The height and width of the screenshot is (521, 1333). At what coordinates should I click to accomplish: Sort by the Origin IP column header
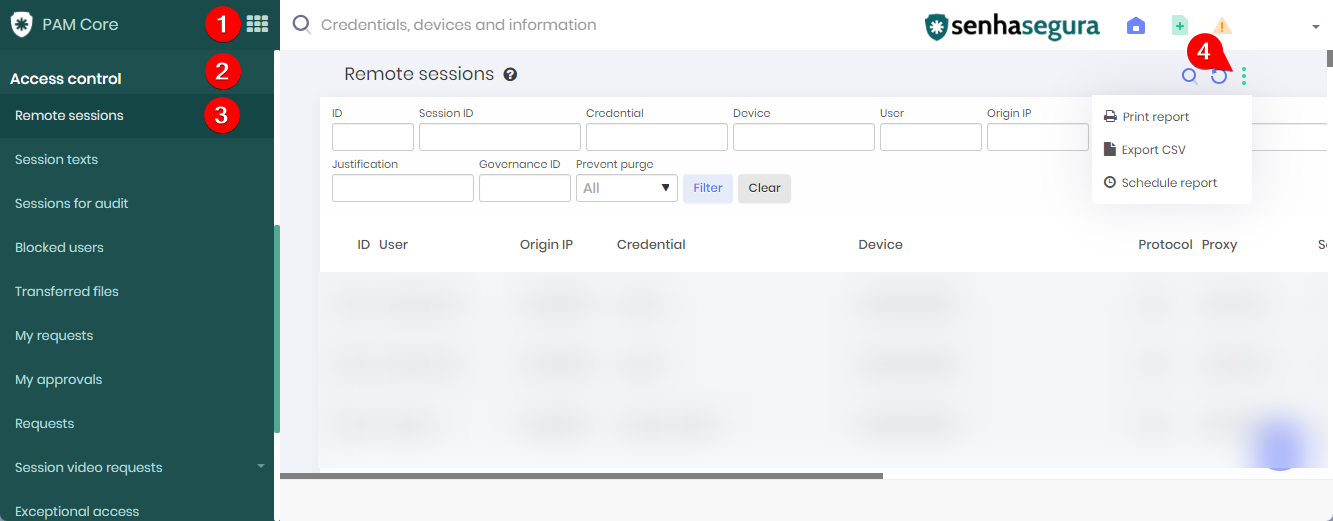pyautogui.click(x=546, y=245)
